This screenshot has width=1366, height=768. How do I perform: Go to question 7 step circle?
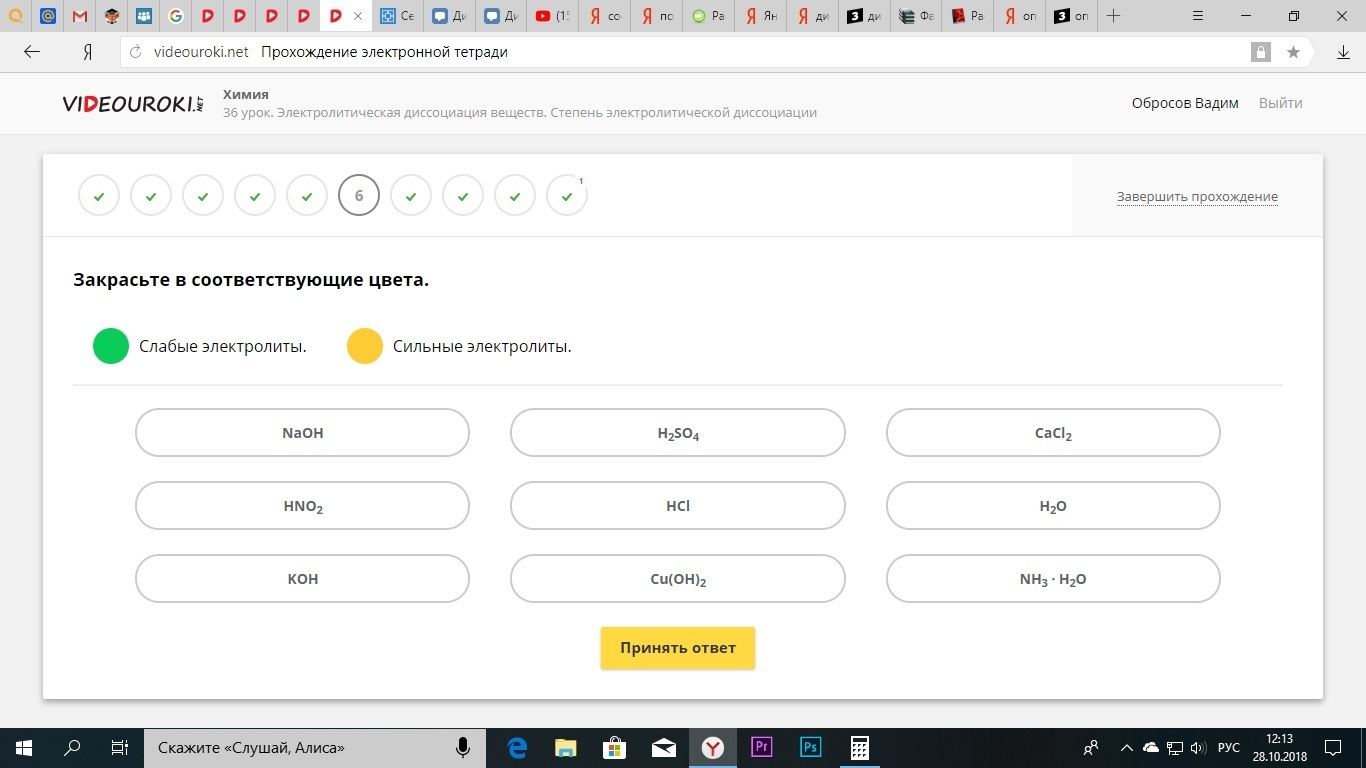tap(411, 196)
